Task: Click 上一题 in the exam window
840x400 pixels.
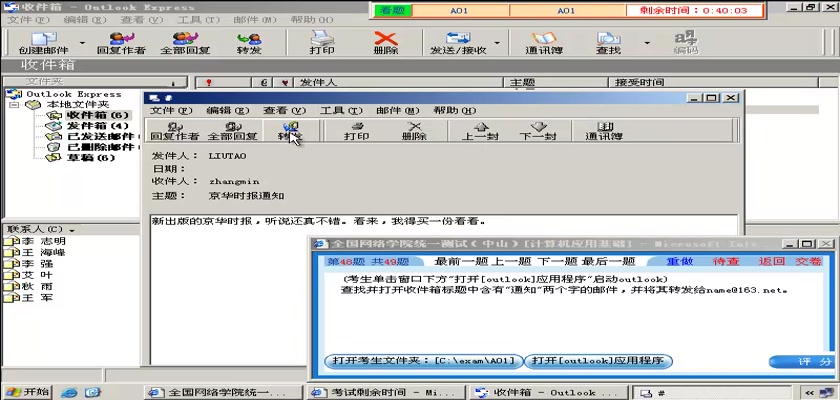Action: click(x=511, y=261)
